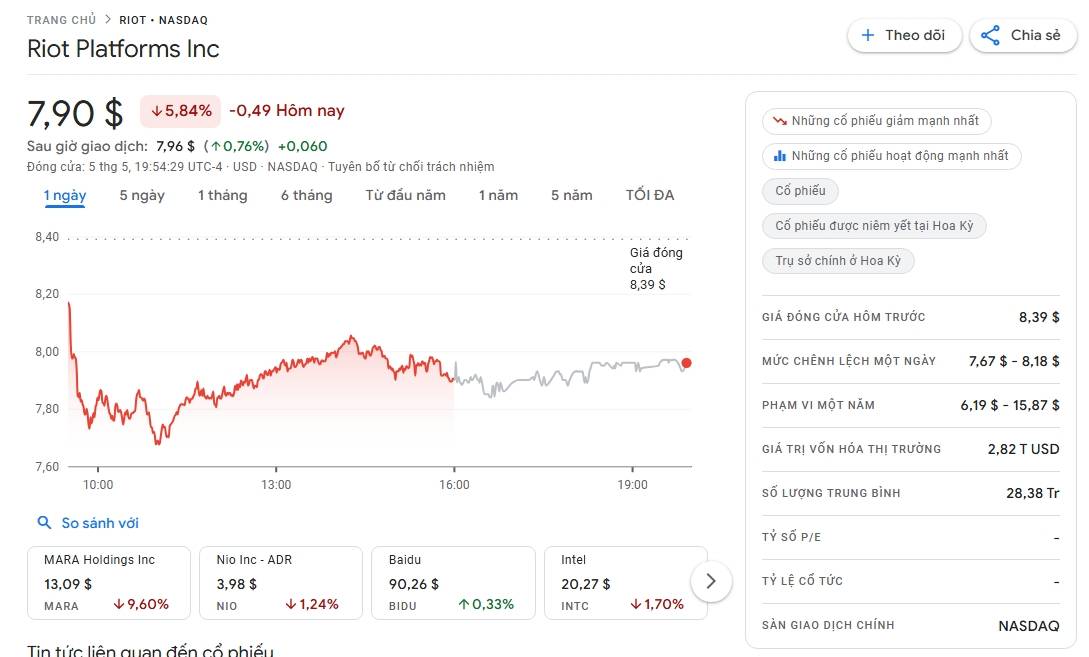Go to TRANG CHỦ breadcrumb link
Viewport: 1089px width, 657px height.
tap(61, 20)
